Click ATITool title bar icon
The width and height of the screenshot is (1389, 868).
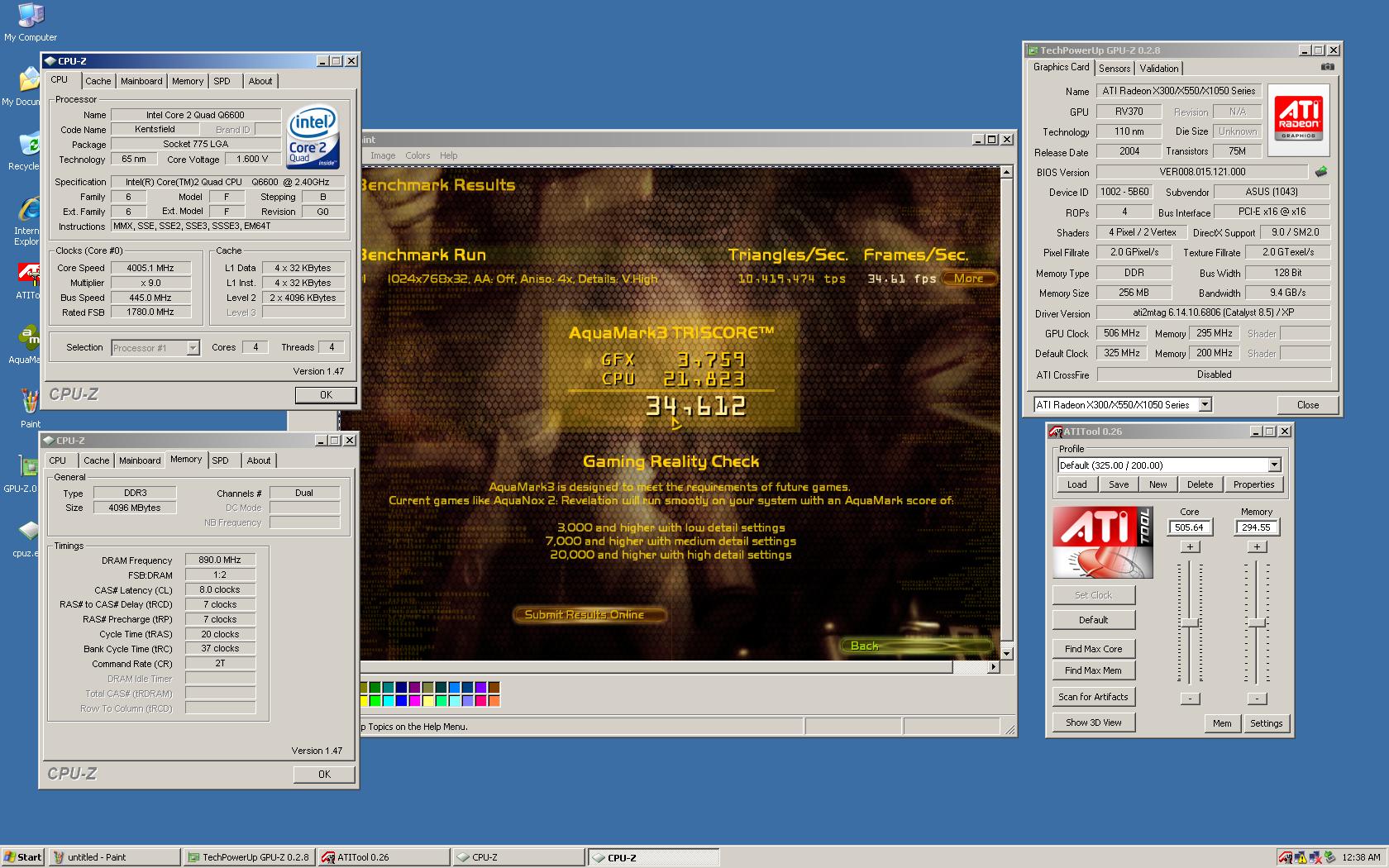click(x=1056, y=432)
